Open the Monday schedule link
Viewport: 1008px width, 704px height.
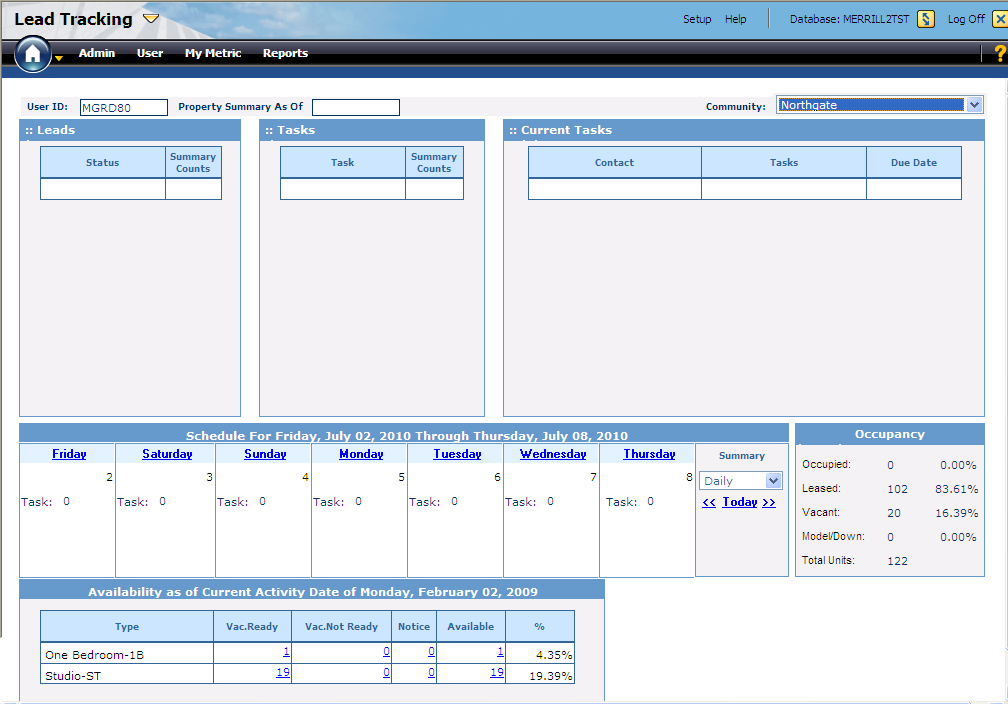click(x=361, y=454)
